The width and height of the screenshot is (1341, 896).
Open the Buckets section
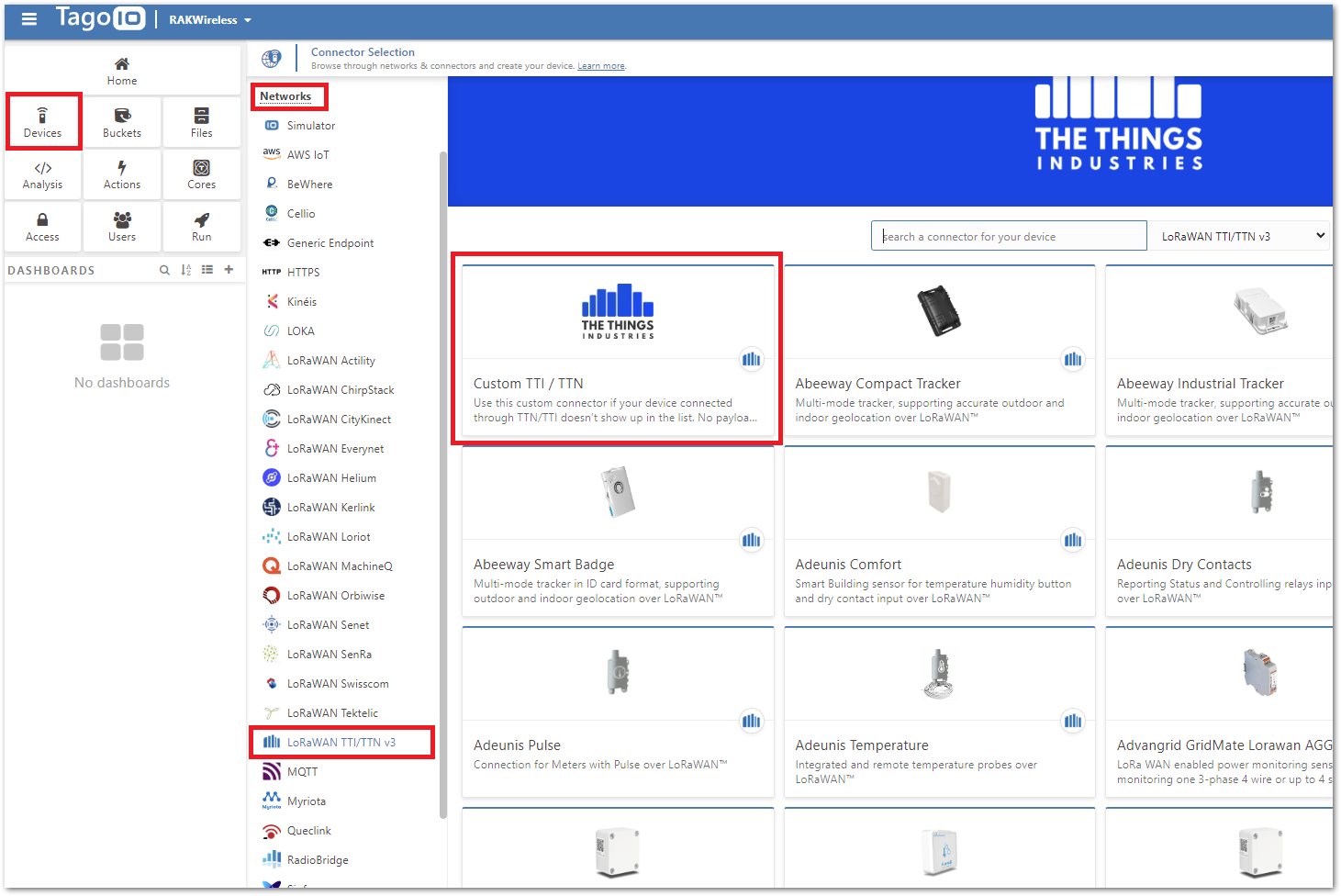pos(122,122)
